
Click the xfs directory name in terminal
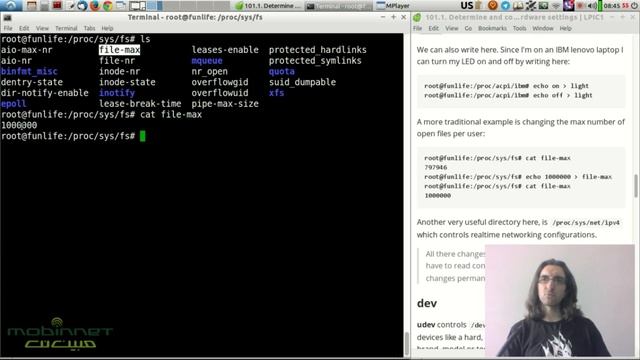tap(276, 93)
